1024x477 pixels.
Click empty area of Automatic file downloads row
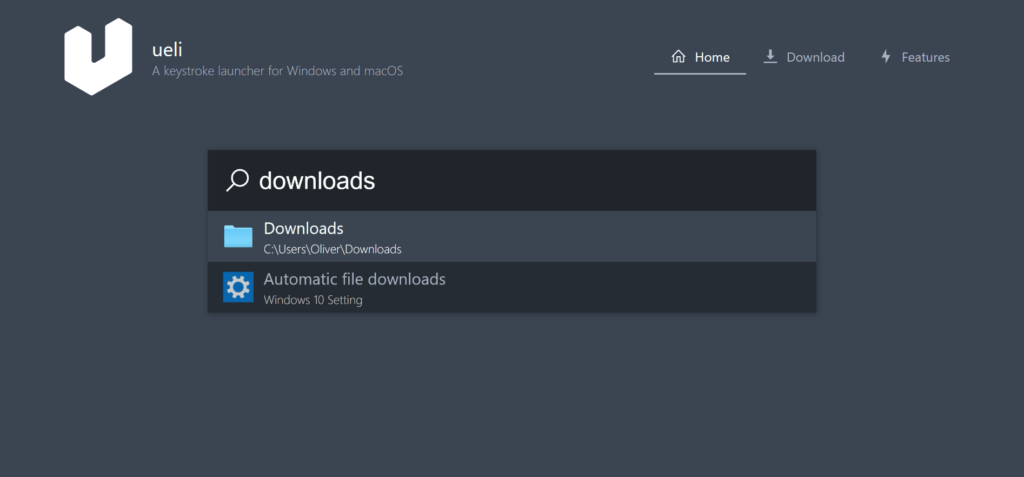[x=627, y=288]
